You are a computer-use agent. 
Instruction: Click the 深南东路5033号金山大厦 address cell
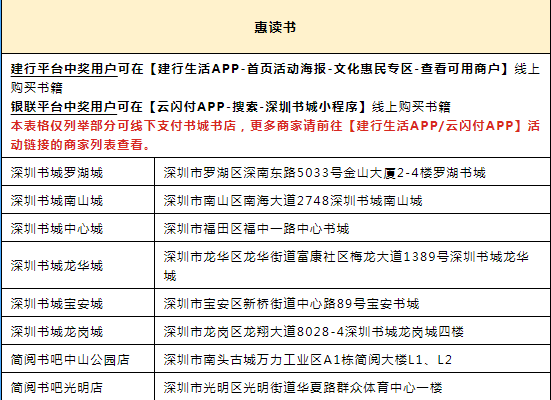[352, 172]
